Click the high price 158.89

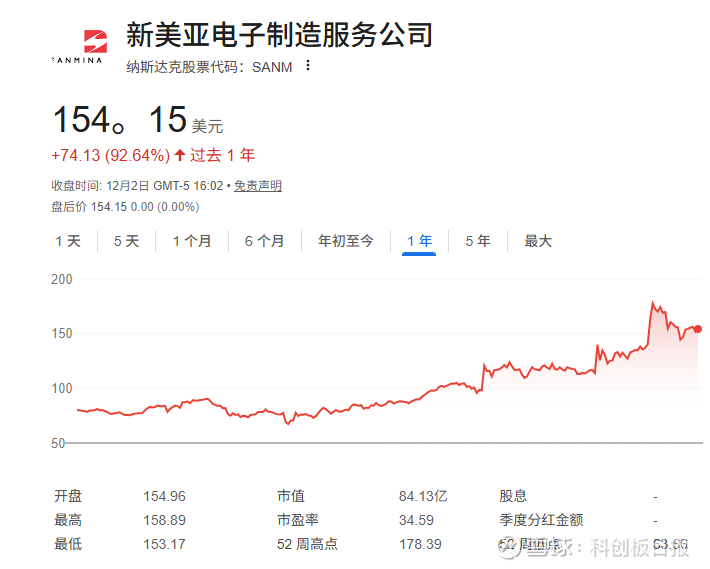click(164, 521)
